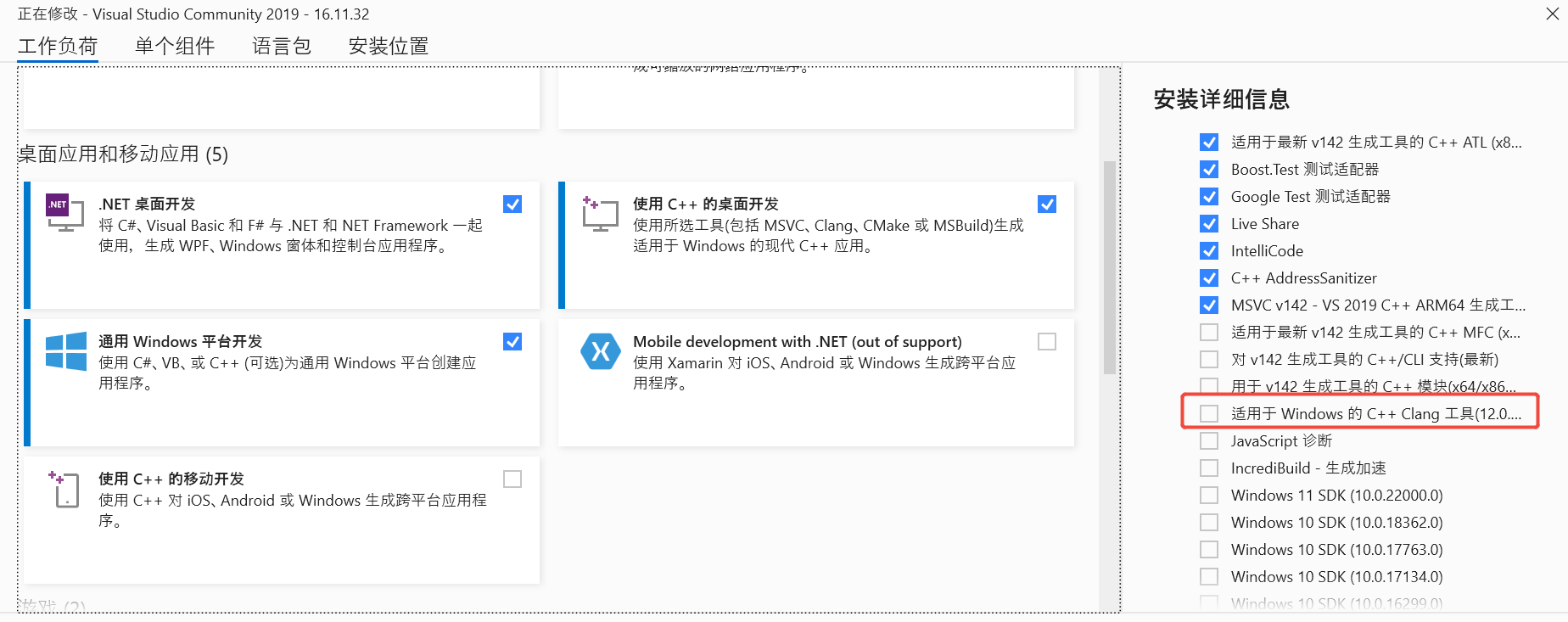Click the Boost.Test 测试适配器 label
The width and height of the screenshot is (1568, 622).
click(1305, 170)
